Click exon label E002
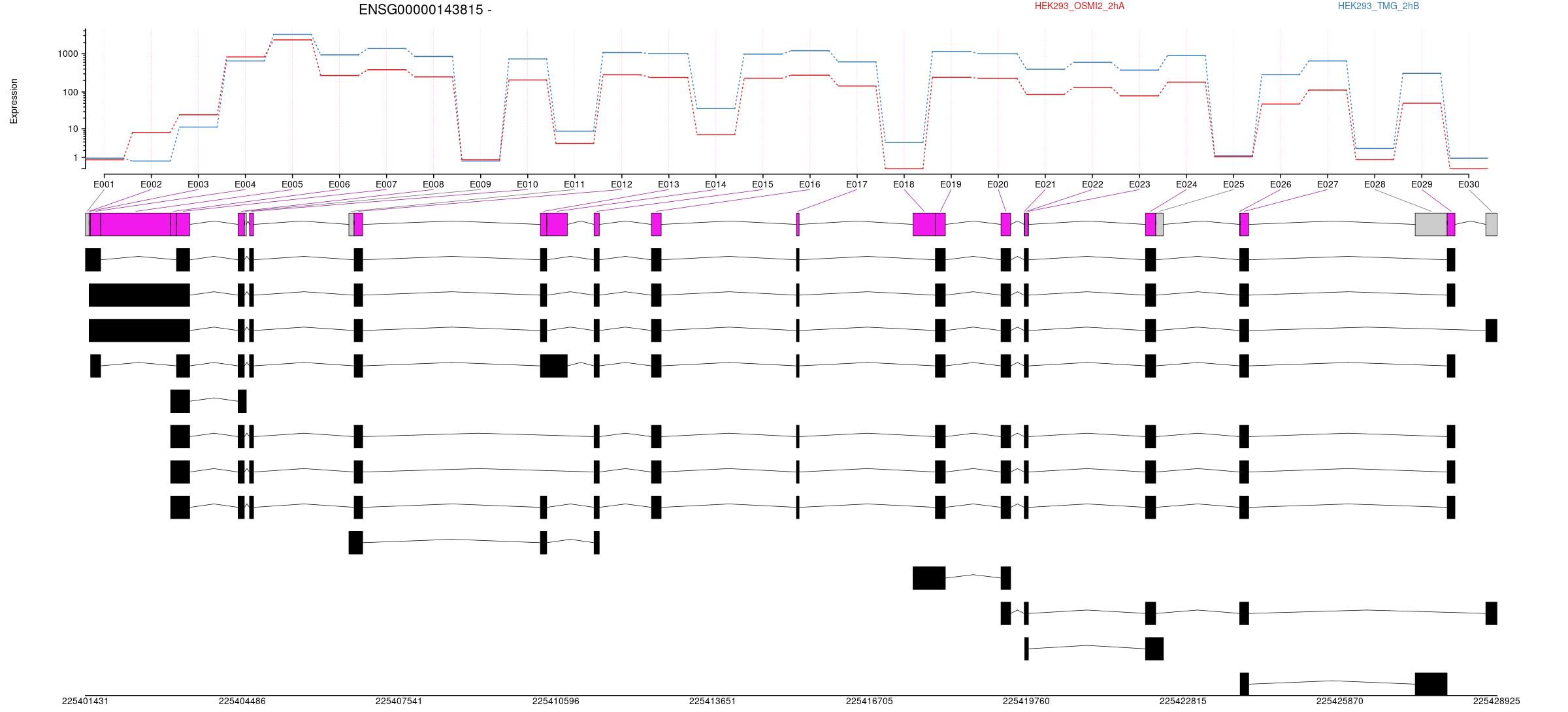1568x712 pixels. (151, 184)
